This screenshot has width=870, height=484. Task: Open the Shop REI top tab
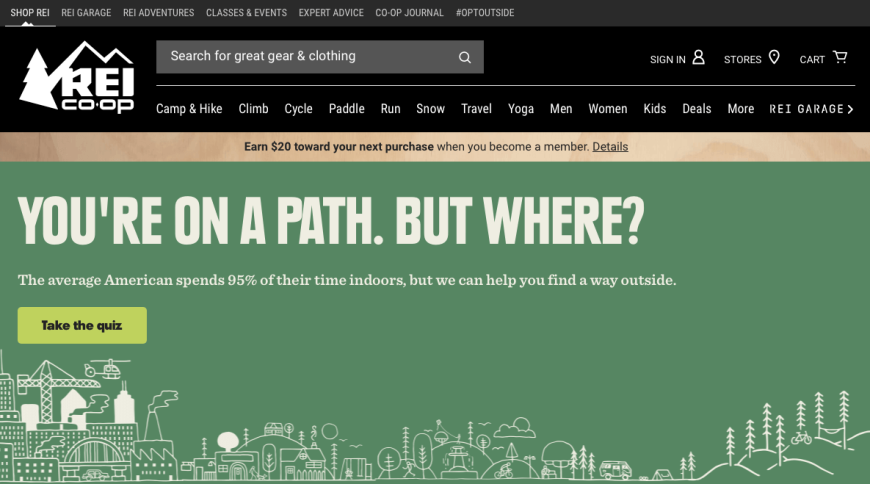click(30, 12)
